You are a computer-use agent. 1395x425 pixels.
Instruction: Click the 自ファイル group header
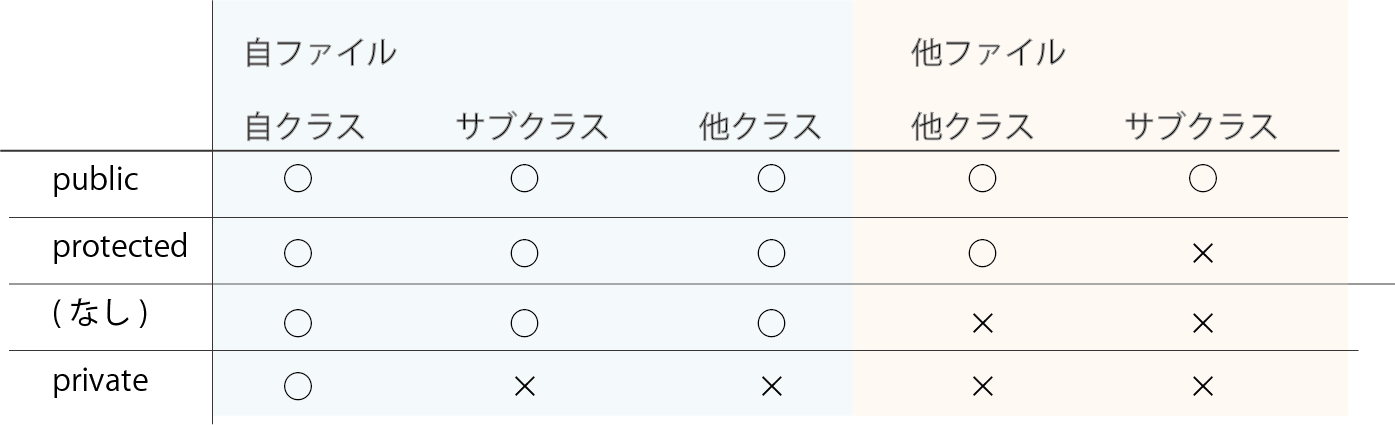pyautogui.click(x=320, y=53)
